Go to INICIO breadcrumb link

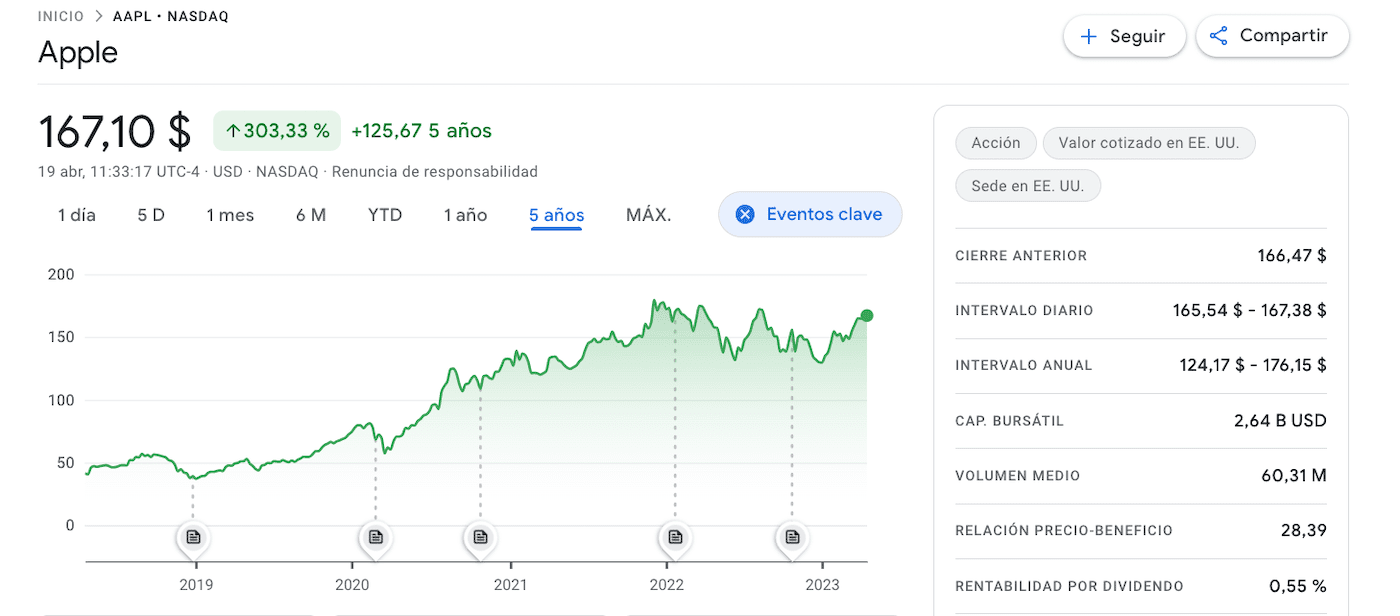(61, 17)
